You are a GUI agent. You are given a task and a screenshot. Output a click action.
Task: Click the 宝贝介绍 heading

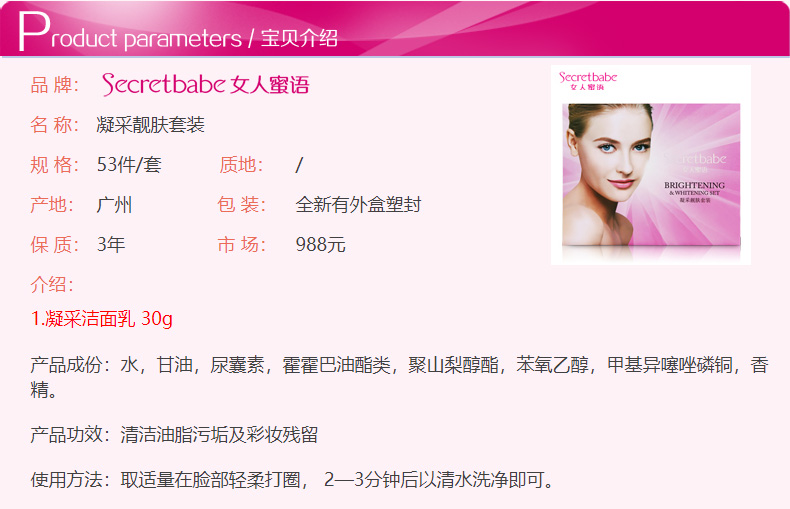pyautogui.click(x=299, y=38)
